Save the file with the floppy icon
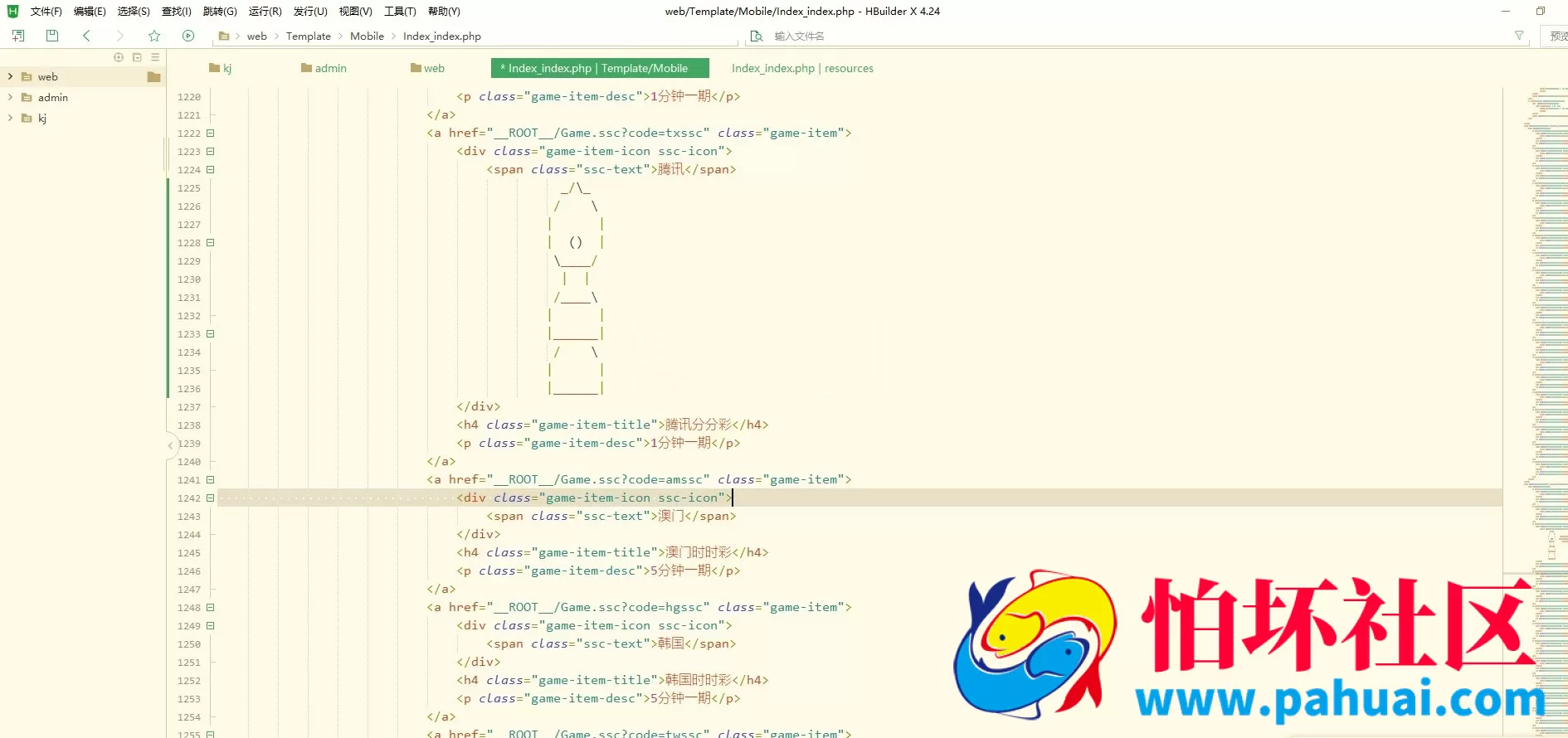 click(52, 36)
